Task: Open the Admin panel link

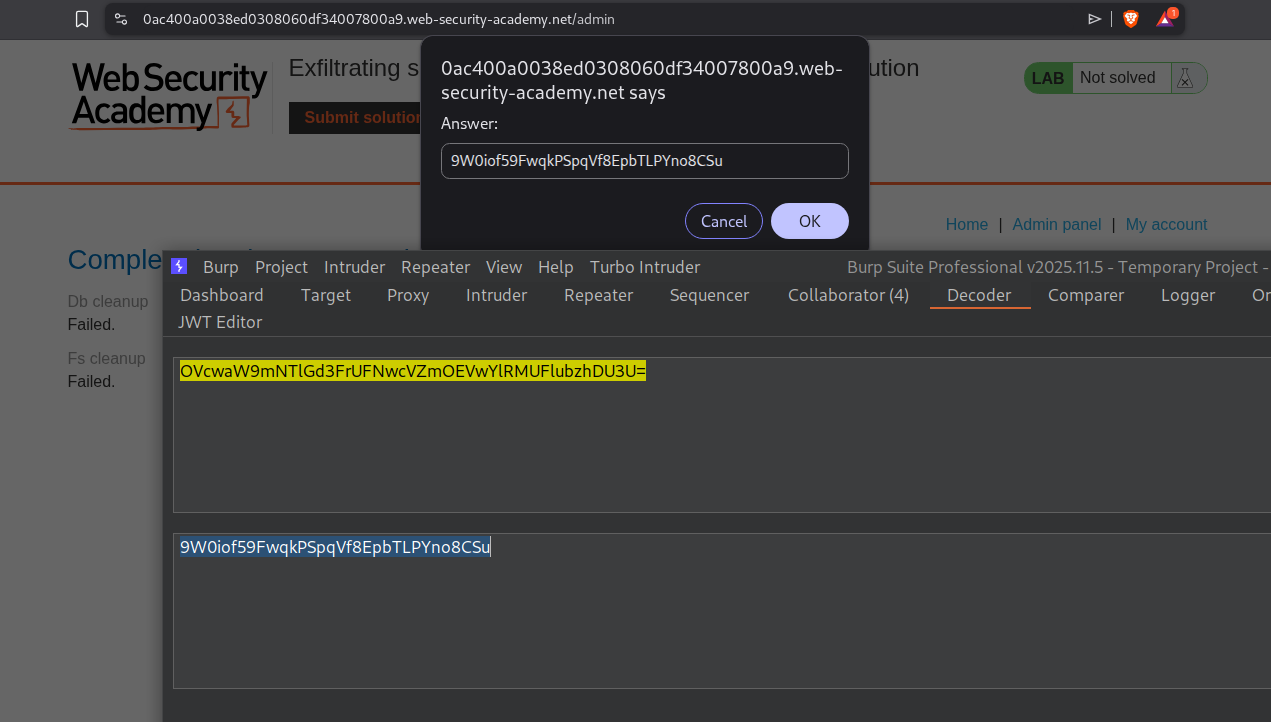Action: pos(1056,225)
